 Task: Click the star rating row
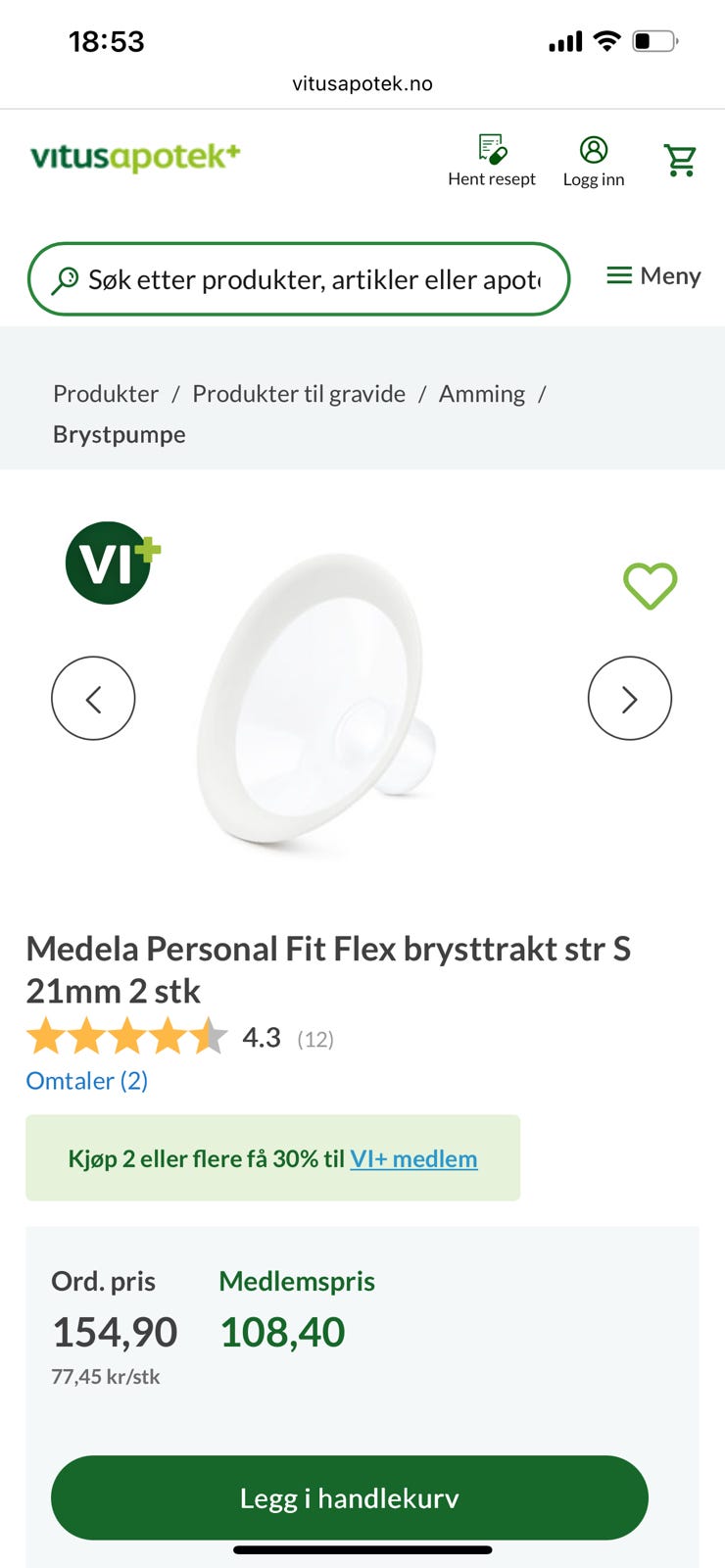[127, 1037]
